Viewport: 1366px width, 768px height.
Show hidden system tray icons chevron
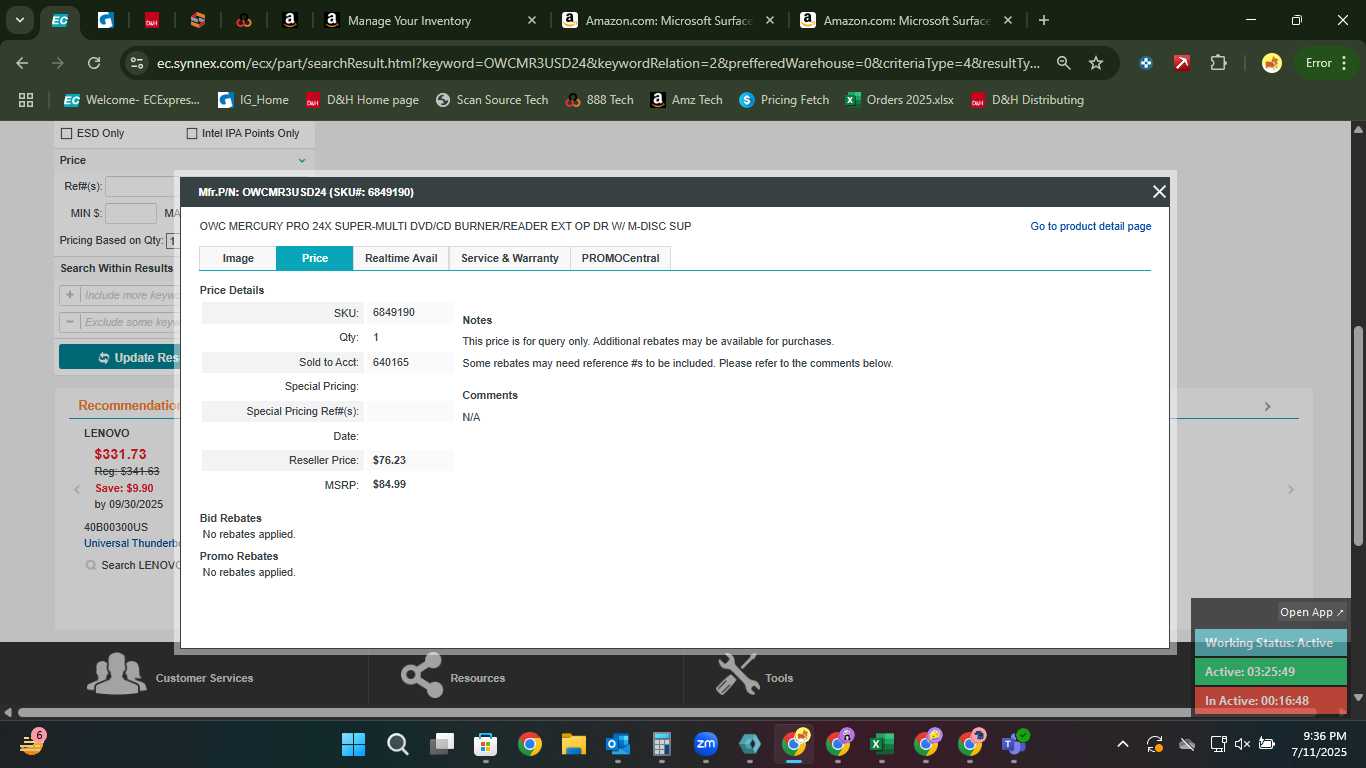tap(1122, 744)
